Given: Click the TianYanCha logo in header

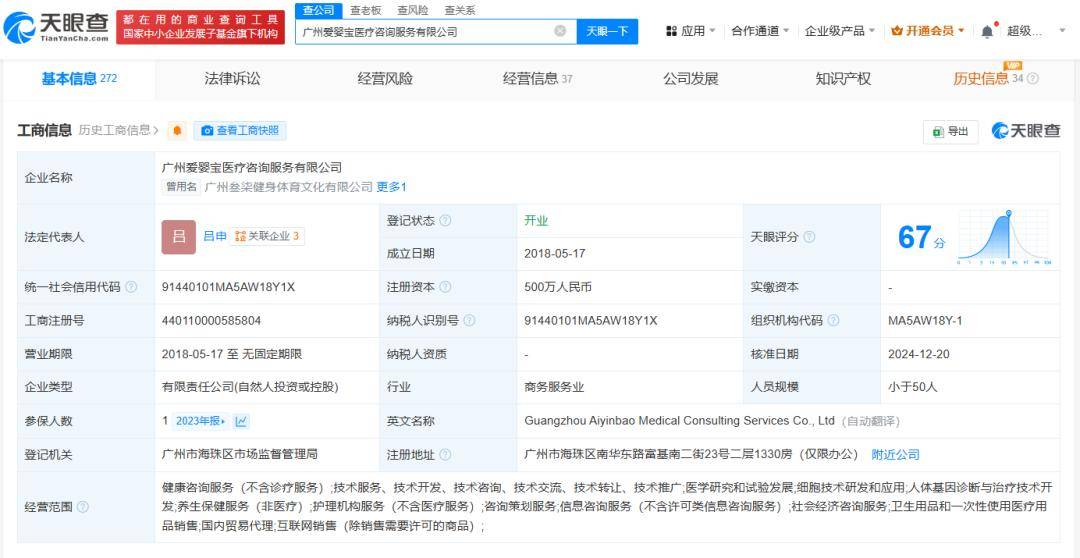Looking at the screenshot, I should coord(56,27).
